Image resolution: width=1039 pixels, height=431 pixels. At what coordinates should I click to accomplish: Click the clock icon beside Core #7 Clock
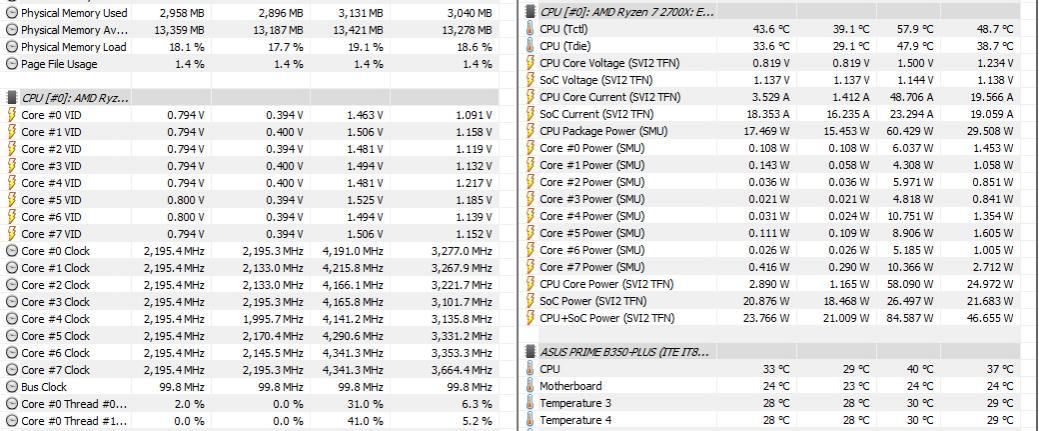pyautogui.click(x=12, y=370)
